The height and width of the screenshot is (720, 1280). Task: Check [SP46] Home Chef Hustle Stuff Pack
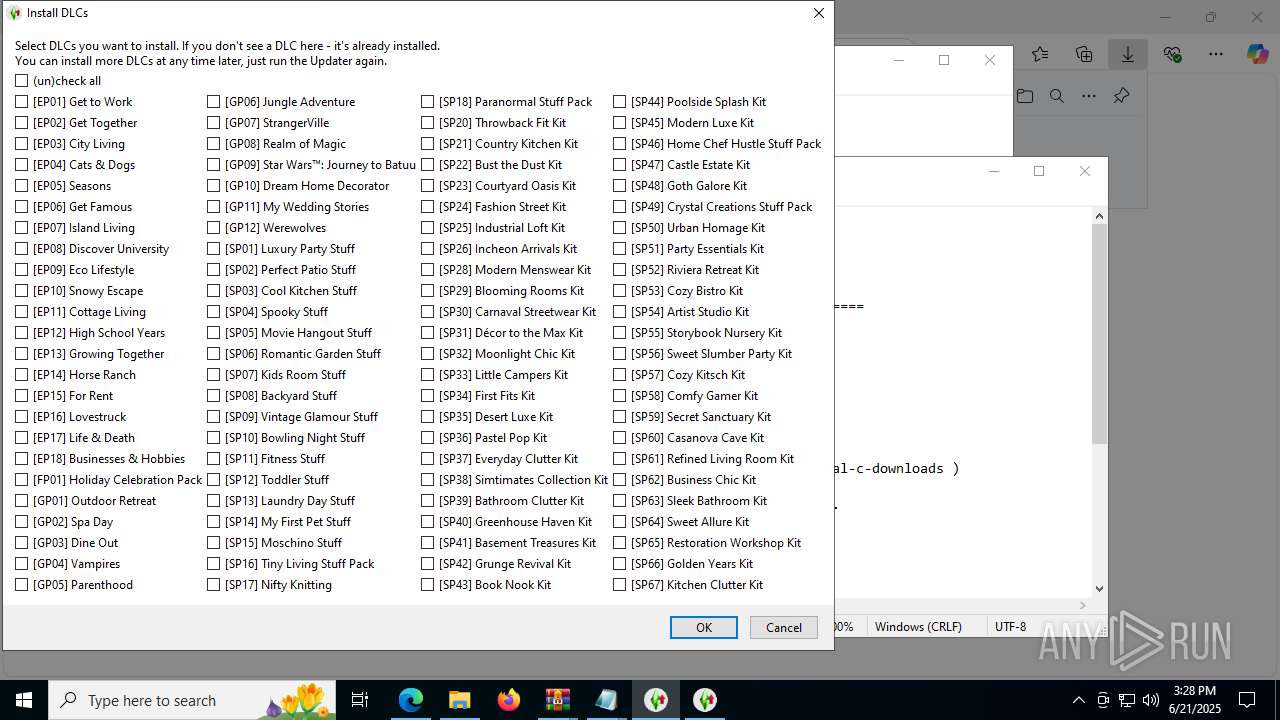point(620,144)
